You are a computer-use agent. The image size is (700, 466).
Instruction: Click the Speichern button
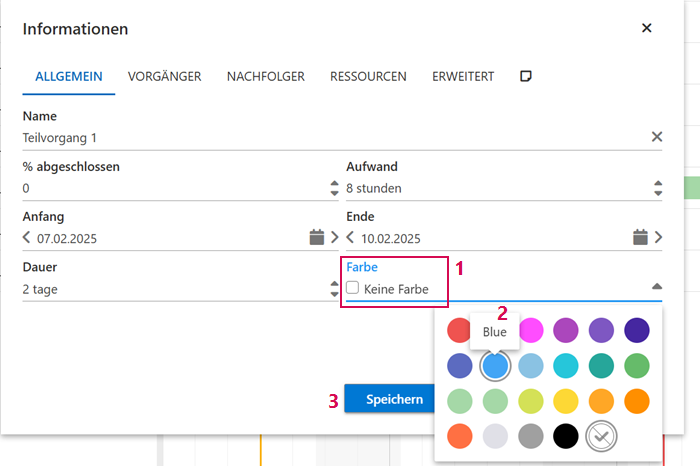coord(393,399)
